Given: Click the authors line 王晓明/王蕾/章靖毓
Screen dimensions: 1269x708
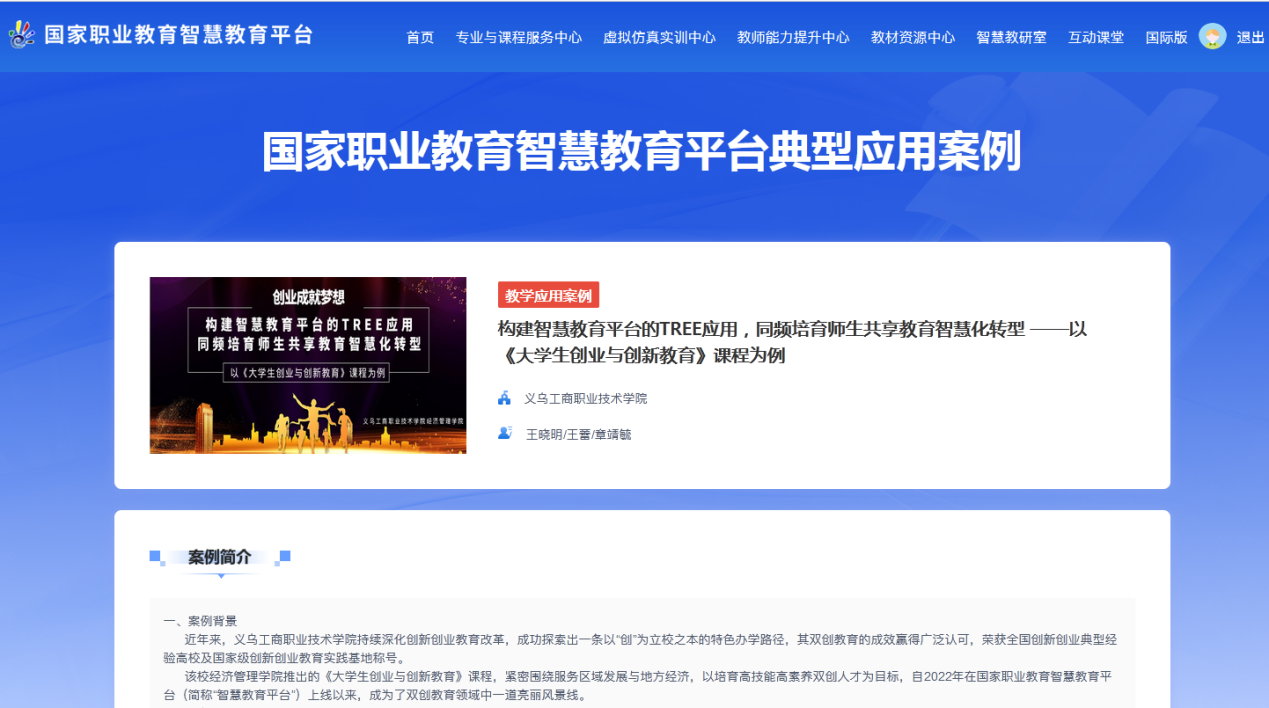Looking at the screenshot, I should (579, 434).
